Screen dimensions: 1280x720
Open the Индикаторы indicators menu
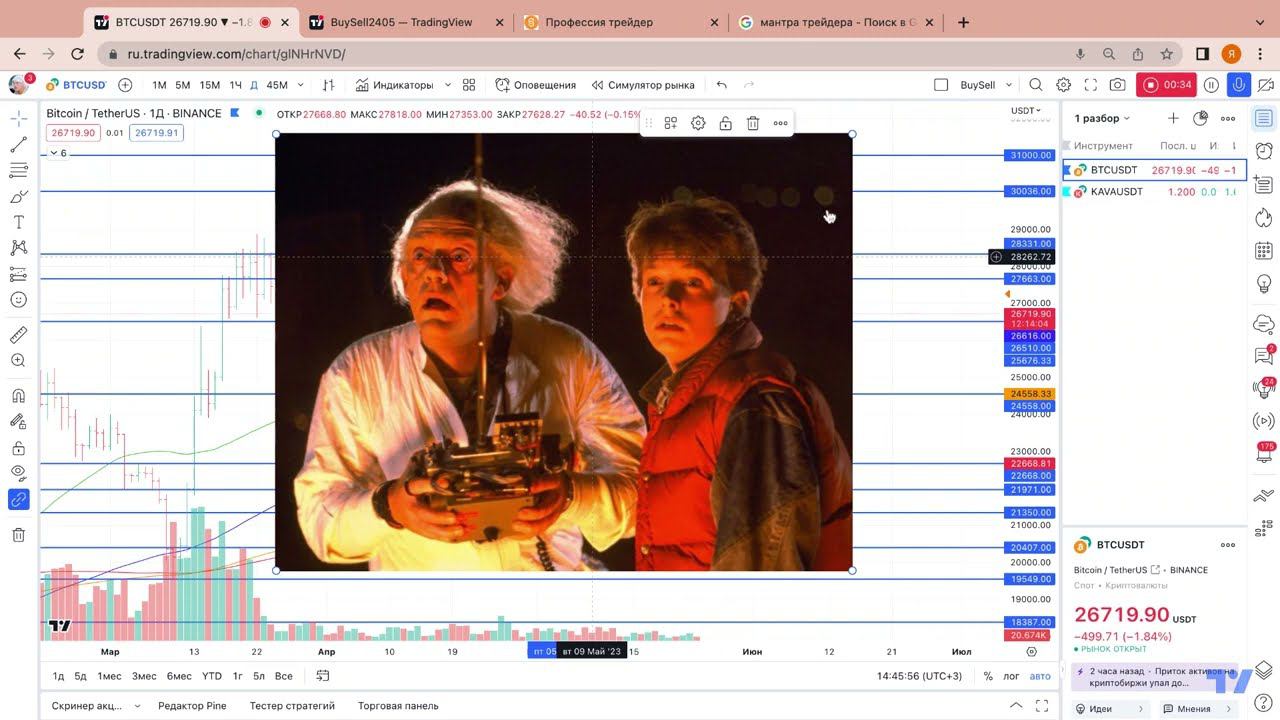pyautogui.click(x=394, y=85)
